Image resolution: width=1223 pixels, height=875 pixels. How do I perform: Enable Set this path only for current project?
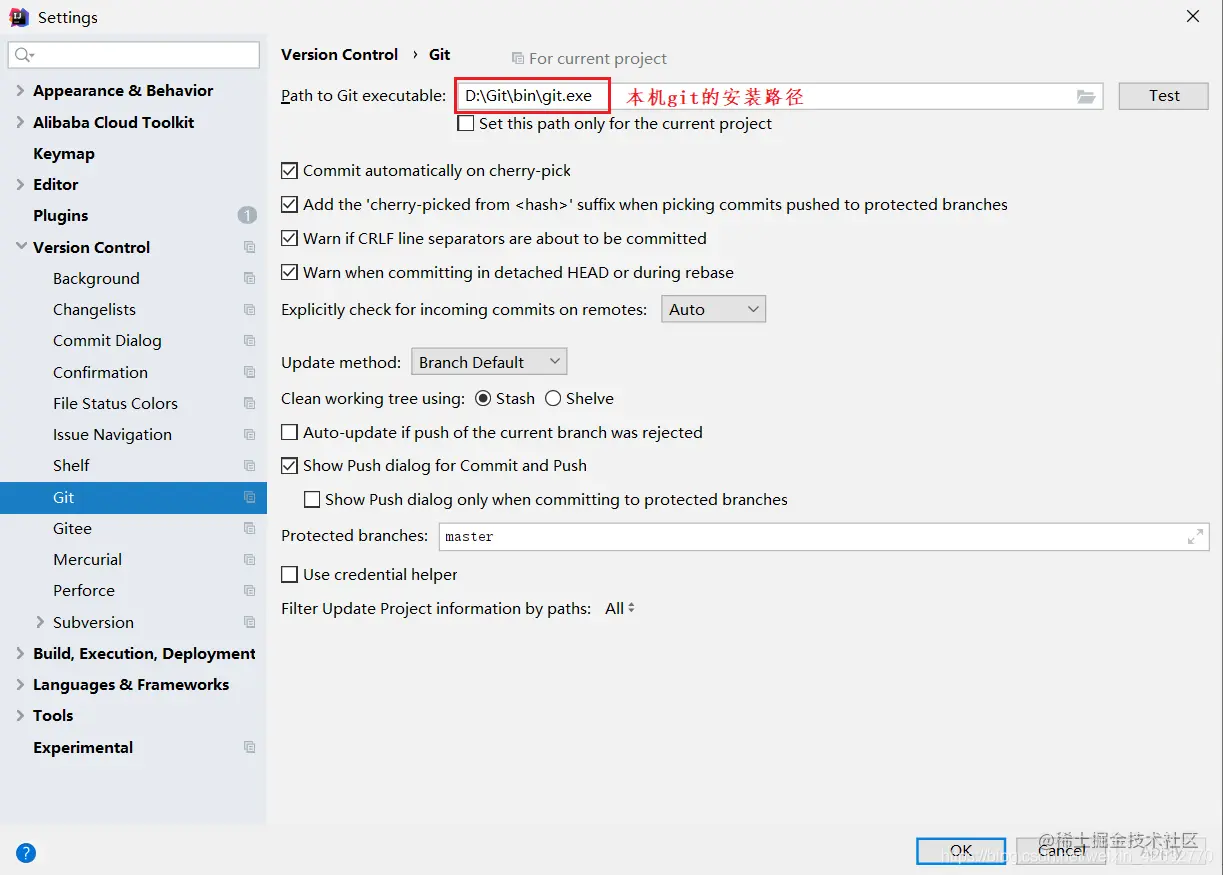465,124
